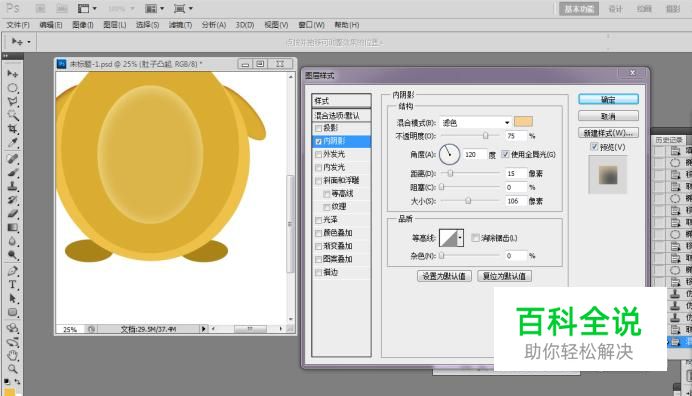
Task: Open the arrange documents dropdown in top bar
Action: (155, 8)
